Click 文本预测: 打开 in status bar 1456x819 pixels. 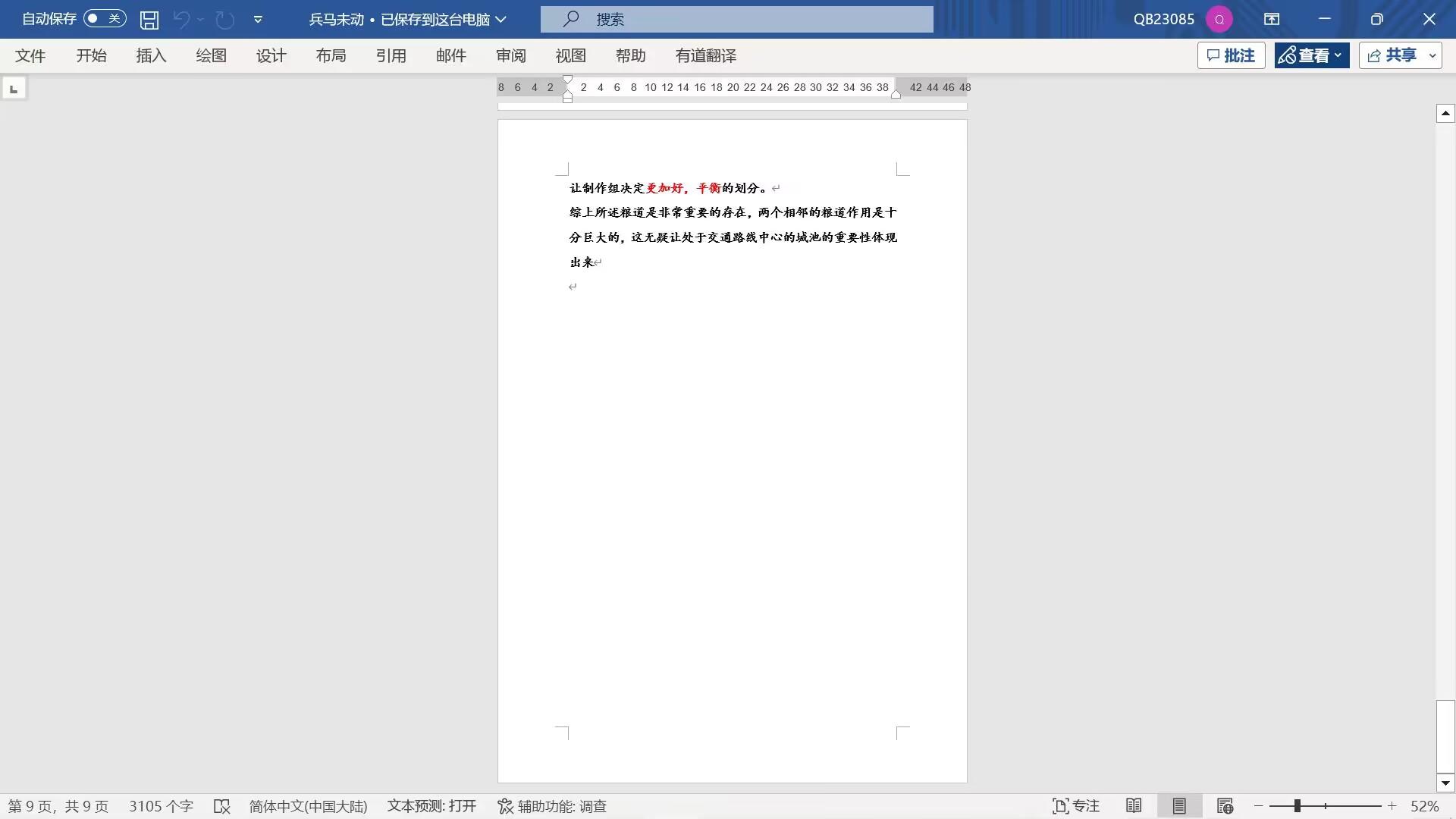coord(431,806)
